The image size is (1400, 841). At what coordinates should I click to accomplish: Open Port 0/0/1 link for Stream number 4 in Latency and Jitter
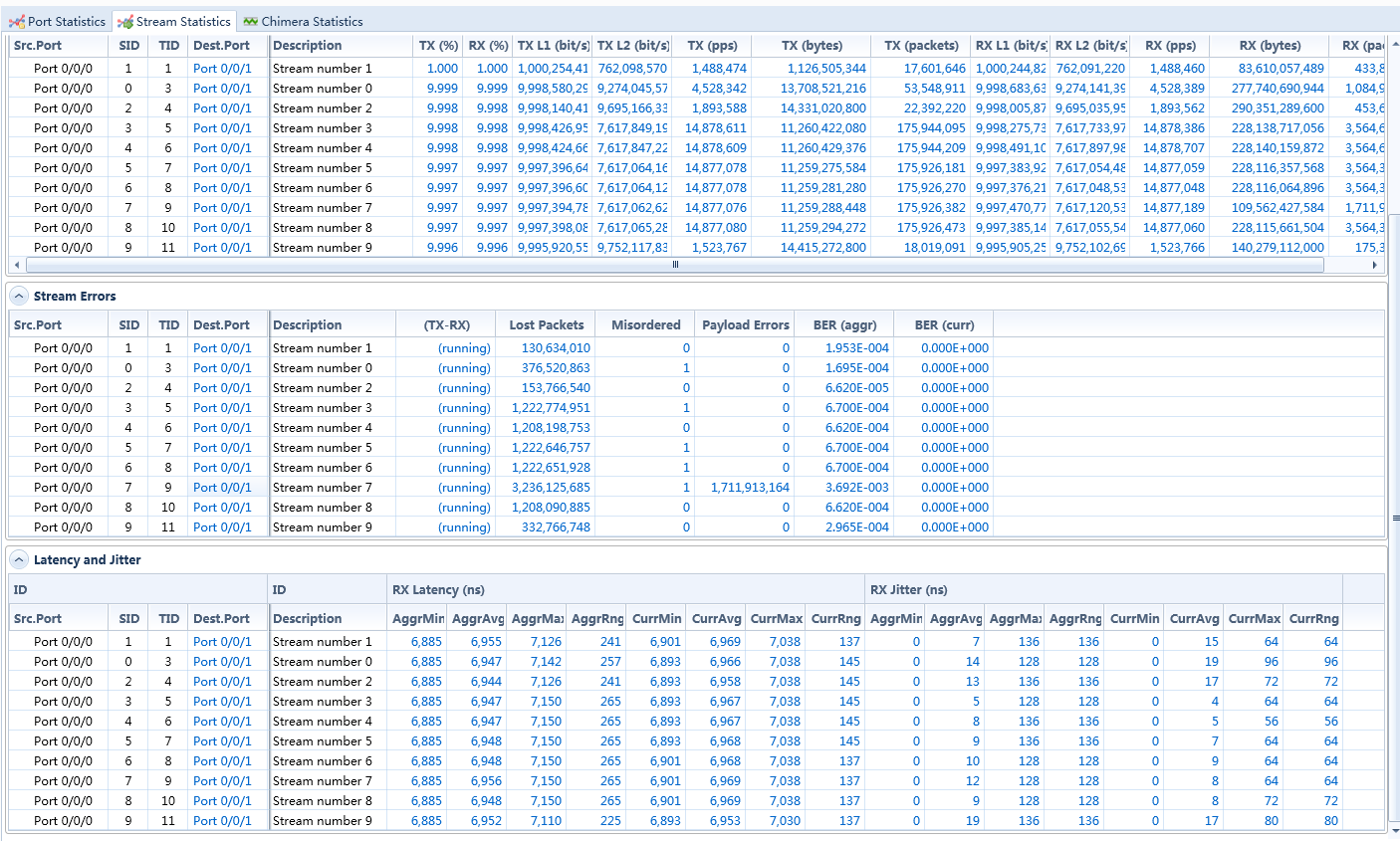point(222,722)
